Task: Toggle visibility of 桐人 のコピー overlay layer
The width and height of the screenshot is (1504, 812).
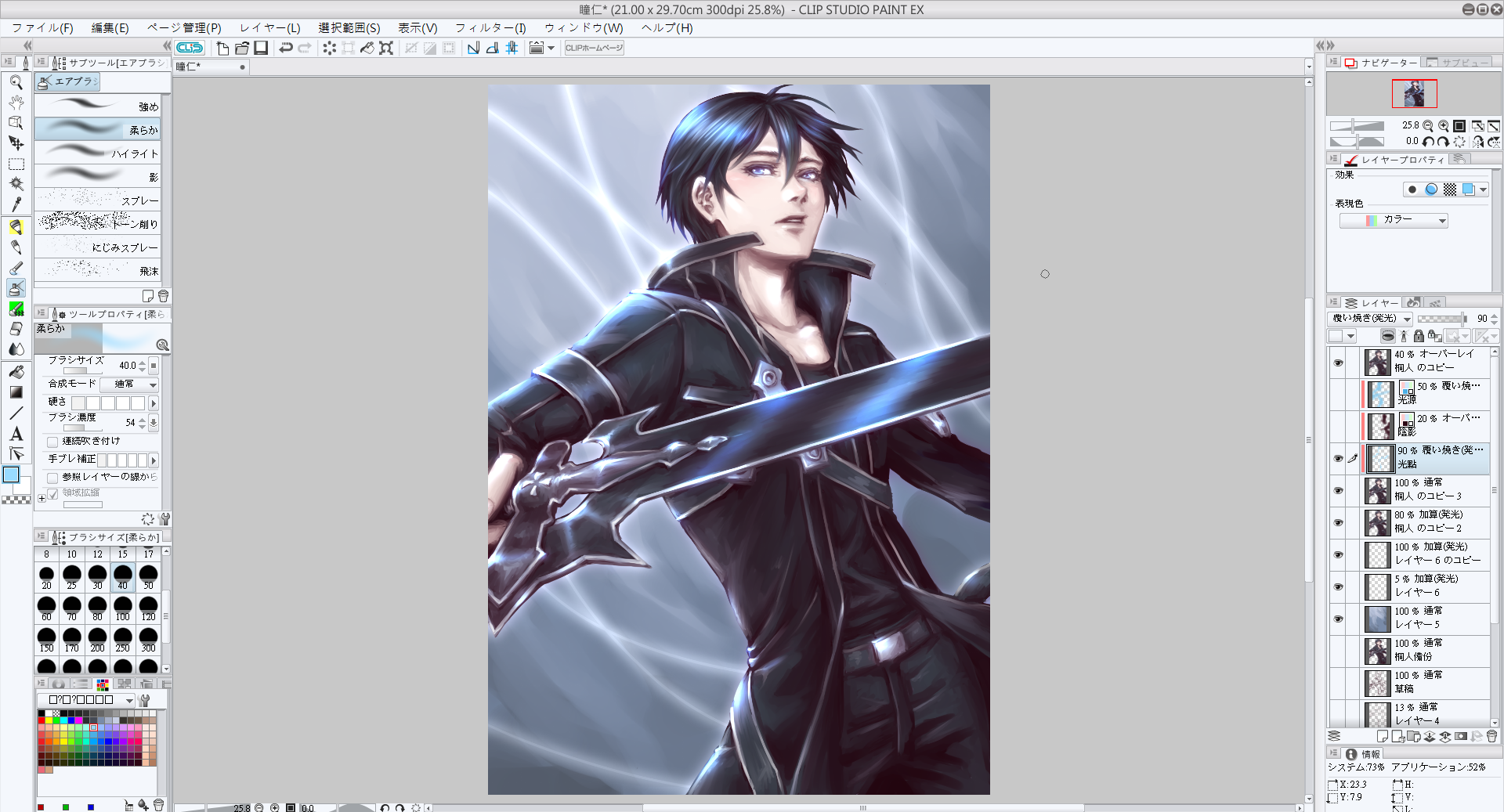Action: (x=1338, y=363)
